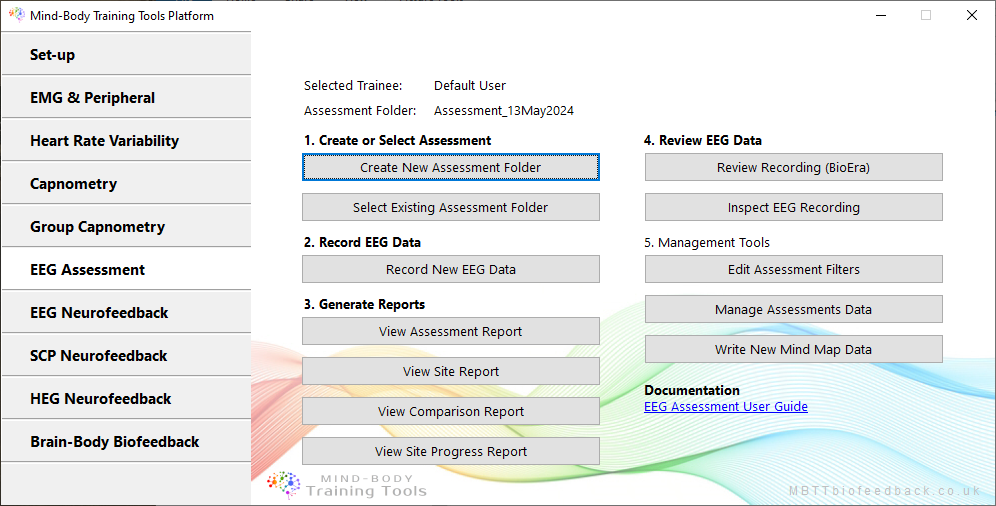996x506 pixels.
Task: Maximize the Mind-Body Training Tools window
Action: 926,15
